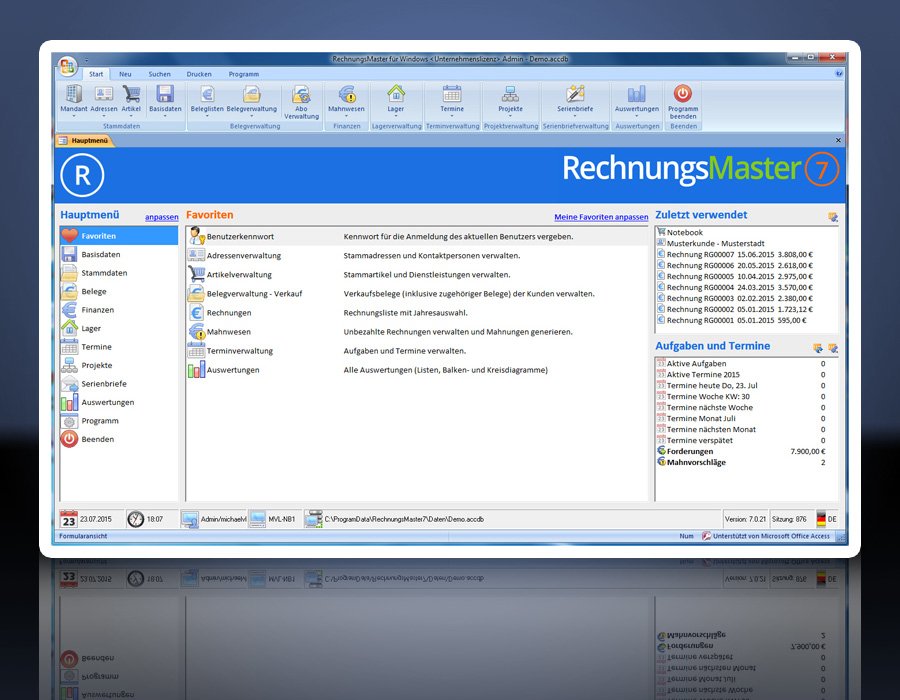This screenshot has width=900, height=700.
Task: Close the Hauptmenü tab with X button
Action: (x=838, y=140)
